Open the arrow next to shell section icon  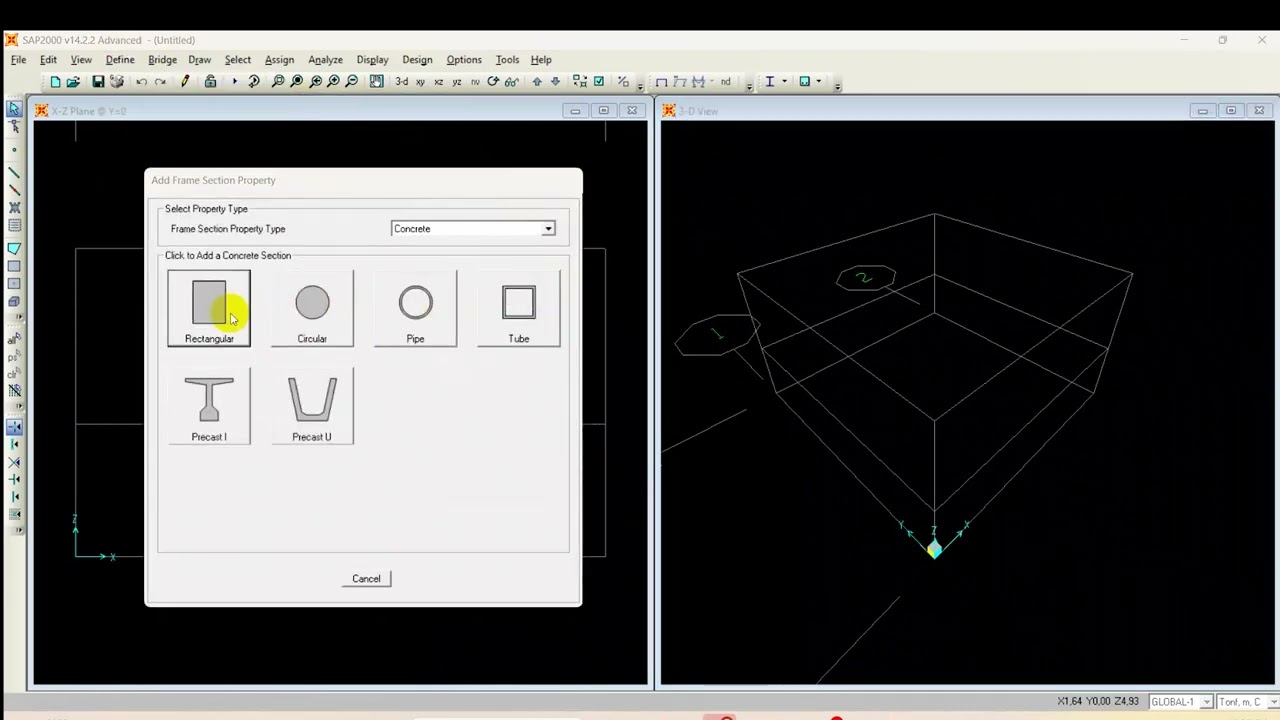(818, 81)
